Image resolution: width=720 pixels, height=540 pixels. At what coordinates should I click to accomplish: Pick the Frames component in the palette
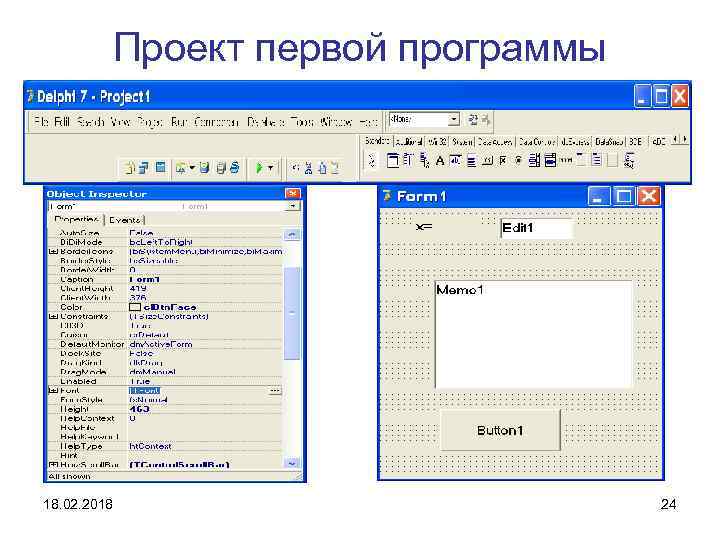coord(393,160)
